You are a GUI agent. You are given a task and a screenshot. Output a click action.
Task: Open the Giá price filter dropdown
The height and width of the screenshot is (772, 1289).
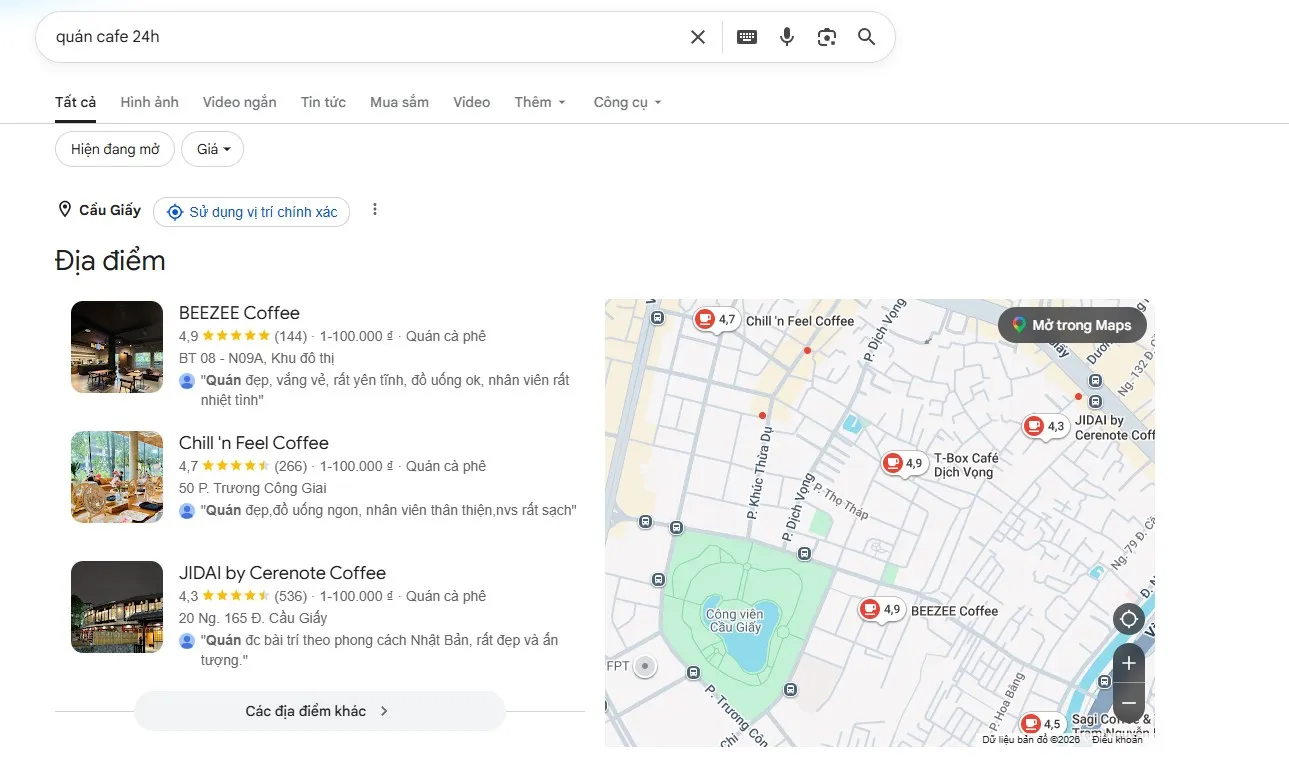click(214, 149)
